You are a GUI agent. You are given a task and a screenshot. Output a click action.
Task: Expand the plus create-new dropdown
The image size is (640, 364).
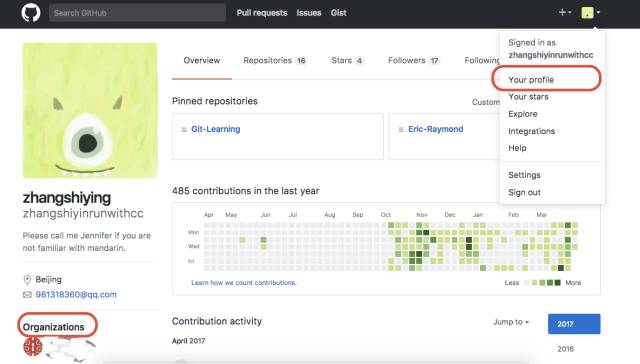pos(565,12)
